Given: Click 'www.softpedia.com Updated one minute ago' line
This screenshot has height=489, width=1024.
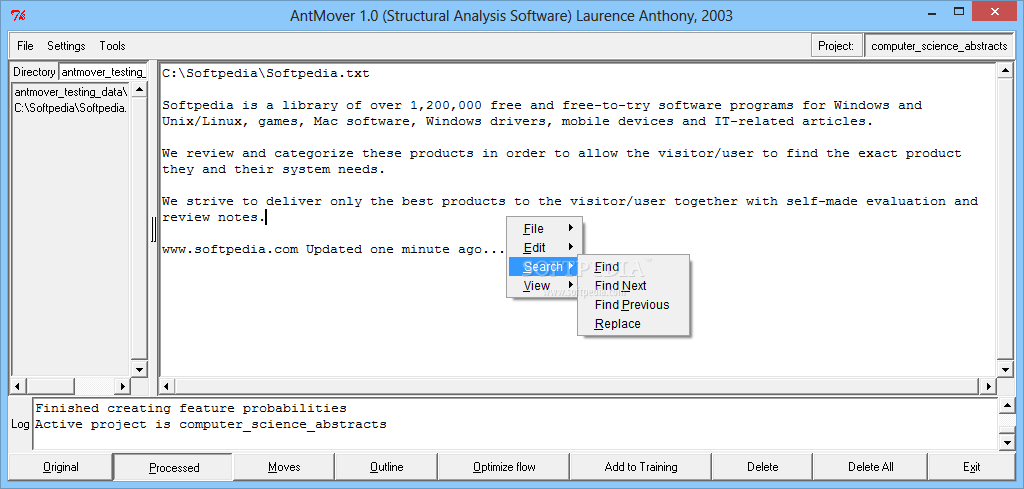Looking at the screenshot, I should point(334,249).
